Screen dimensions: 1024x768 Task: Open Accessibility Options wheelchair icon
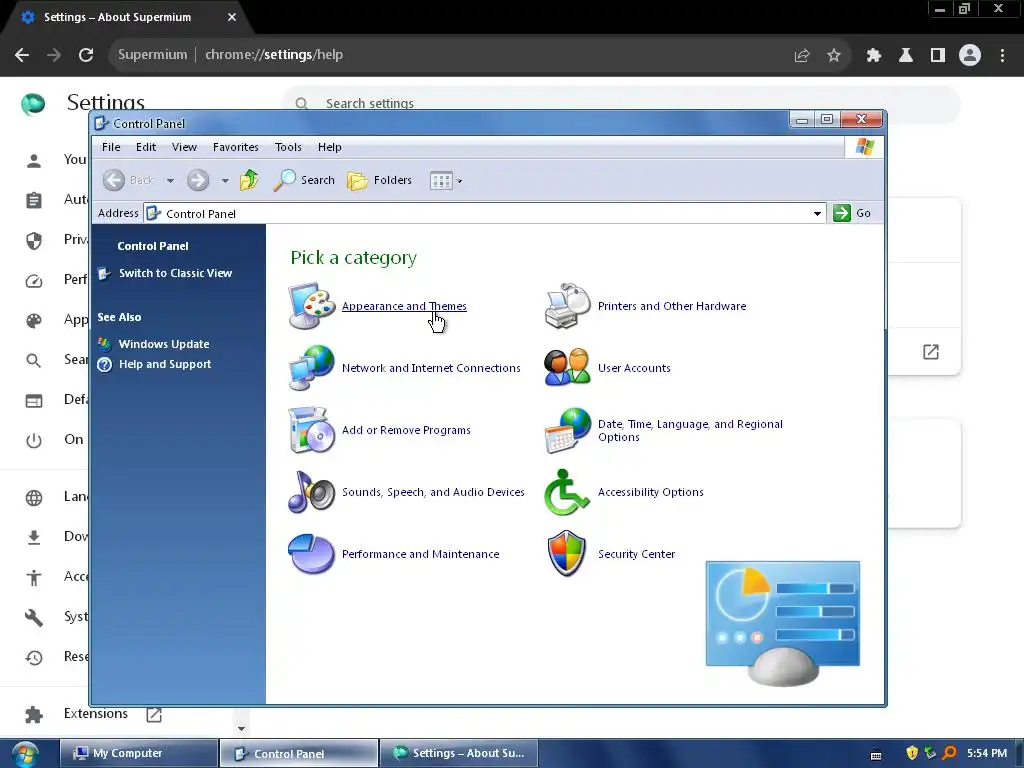[567, 492]
